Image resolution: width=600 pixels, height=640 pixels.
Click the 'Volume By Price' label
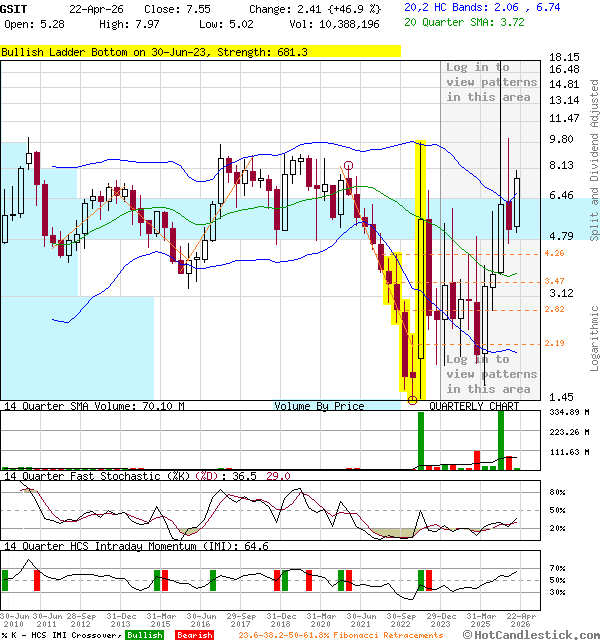(x=319, y=406)
